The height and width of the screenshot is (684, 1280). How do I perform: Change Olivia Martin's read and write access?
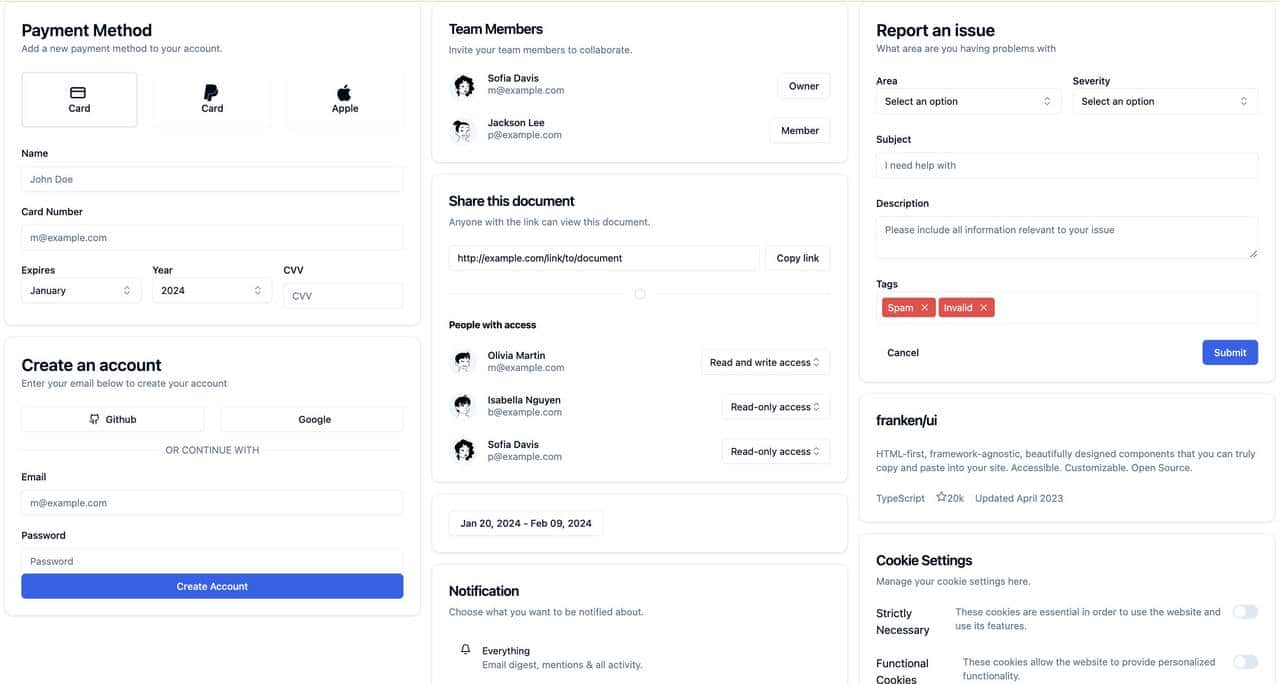[x=765, y=362]
